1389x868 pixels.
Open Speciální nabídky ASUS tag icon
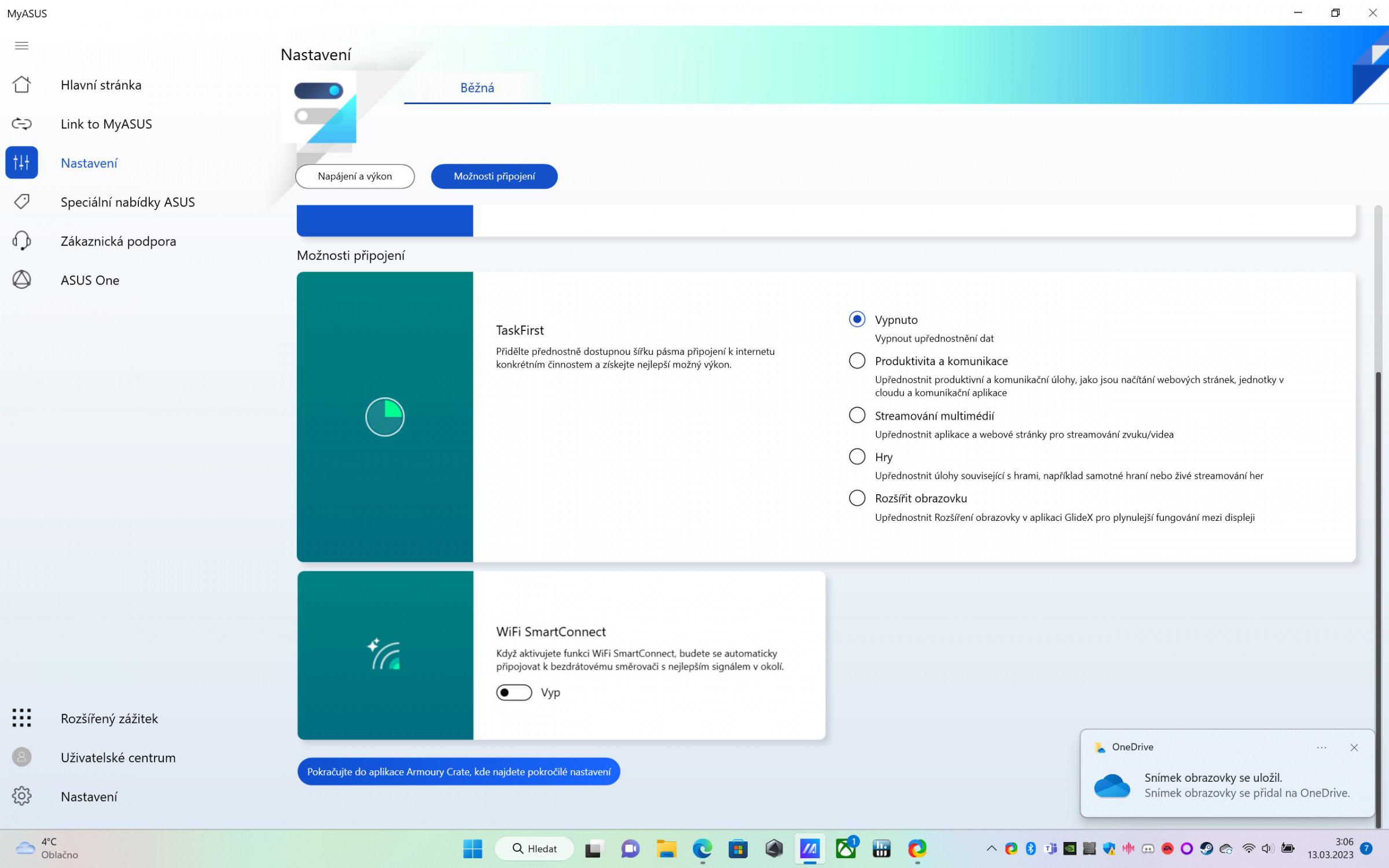[x=21, y=202]
